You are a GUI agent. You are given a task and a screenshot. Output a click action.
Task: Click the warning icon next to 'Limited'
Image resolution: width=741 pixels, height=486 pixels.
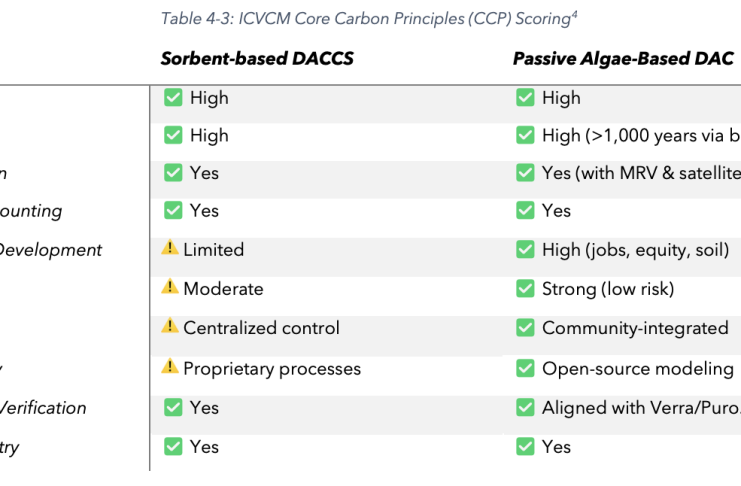click(x=170, y=249)
